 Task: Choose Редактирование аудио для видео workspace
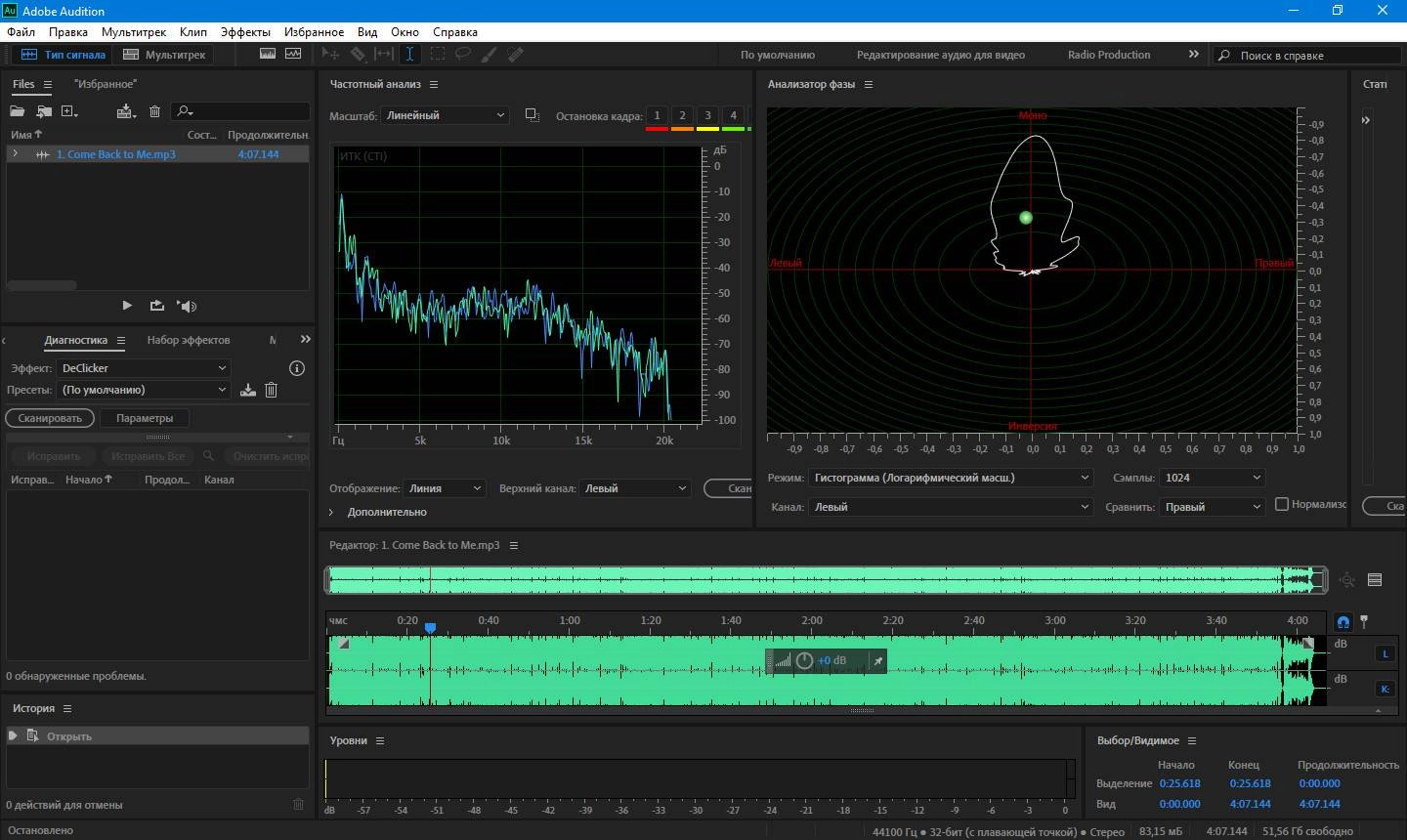click(x=941, y=55)
